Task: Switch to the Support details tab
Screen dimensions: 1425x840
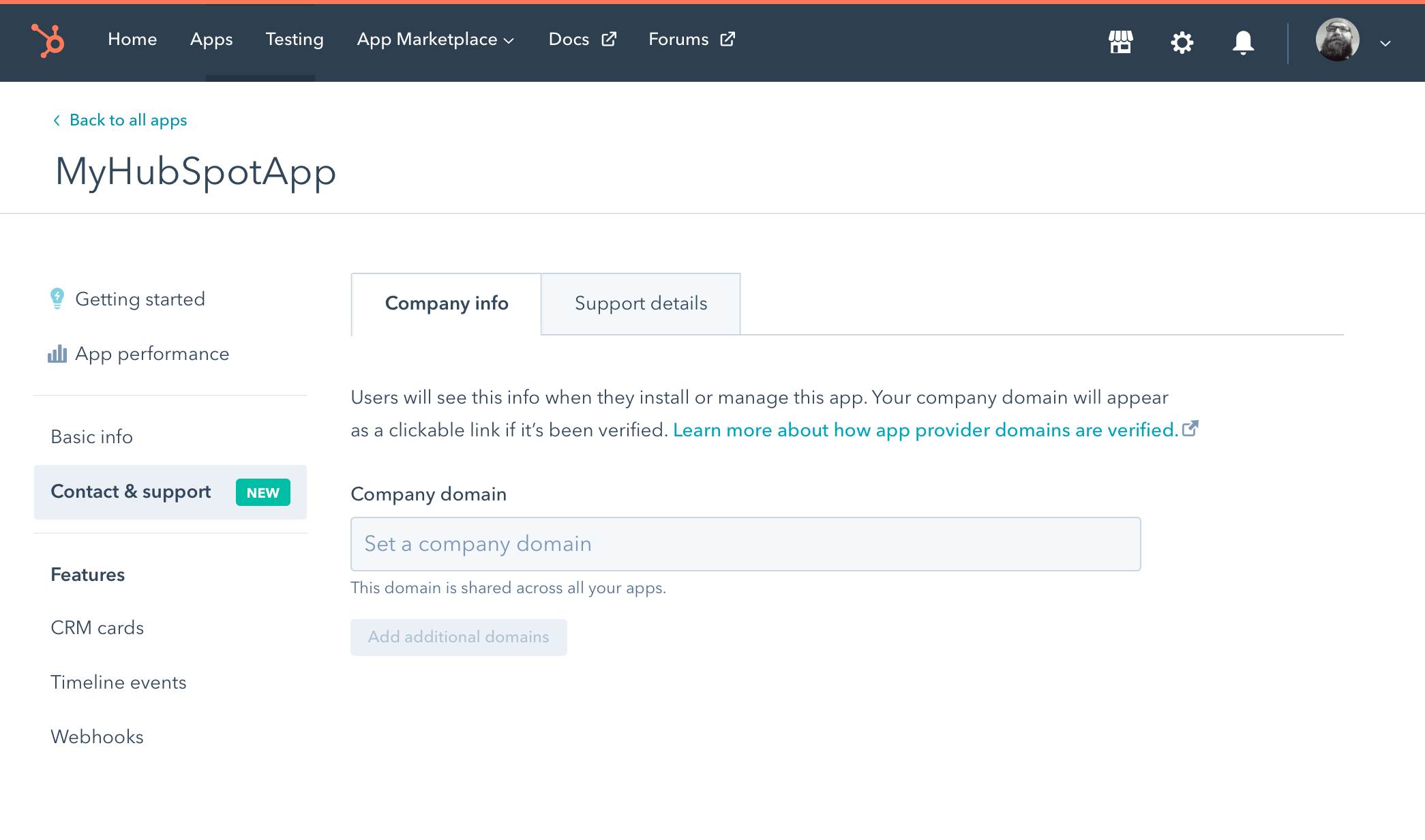Action: click(640, 303)
